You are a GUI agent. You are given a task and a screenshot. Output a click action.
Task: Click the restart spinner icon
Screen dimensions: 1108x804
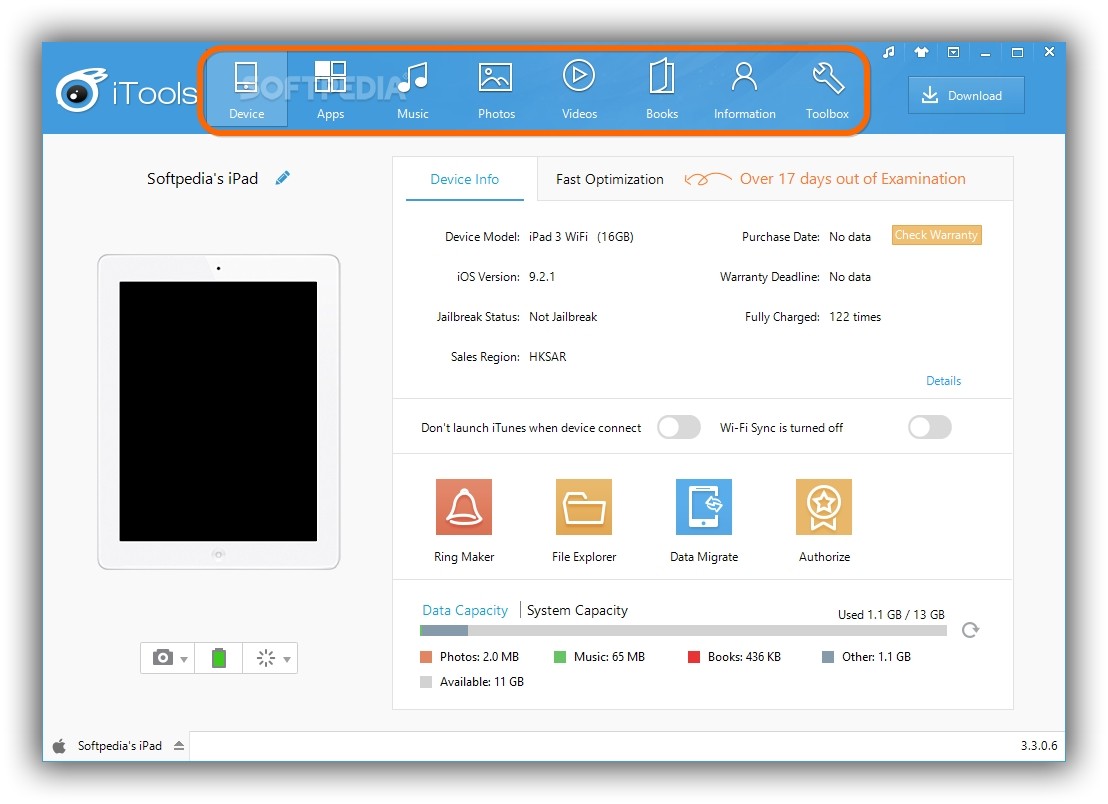[x=266, y=658]
